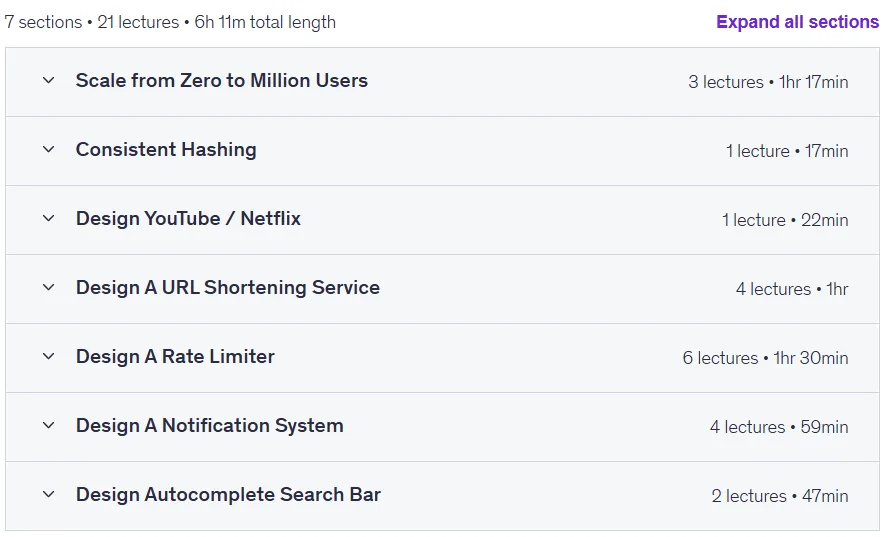This screenshot has height=537, width=885.
Task: Open the Consistent Hashing section title
Action: point(166,150)
